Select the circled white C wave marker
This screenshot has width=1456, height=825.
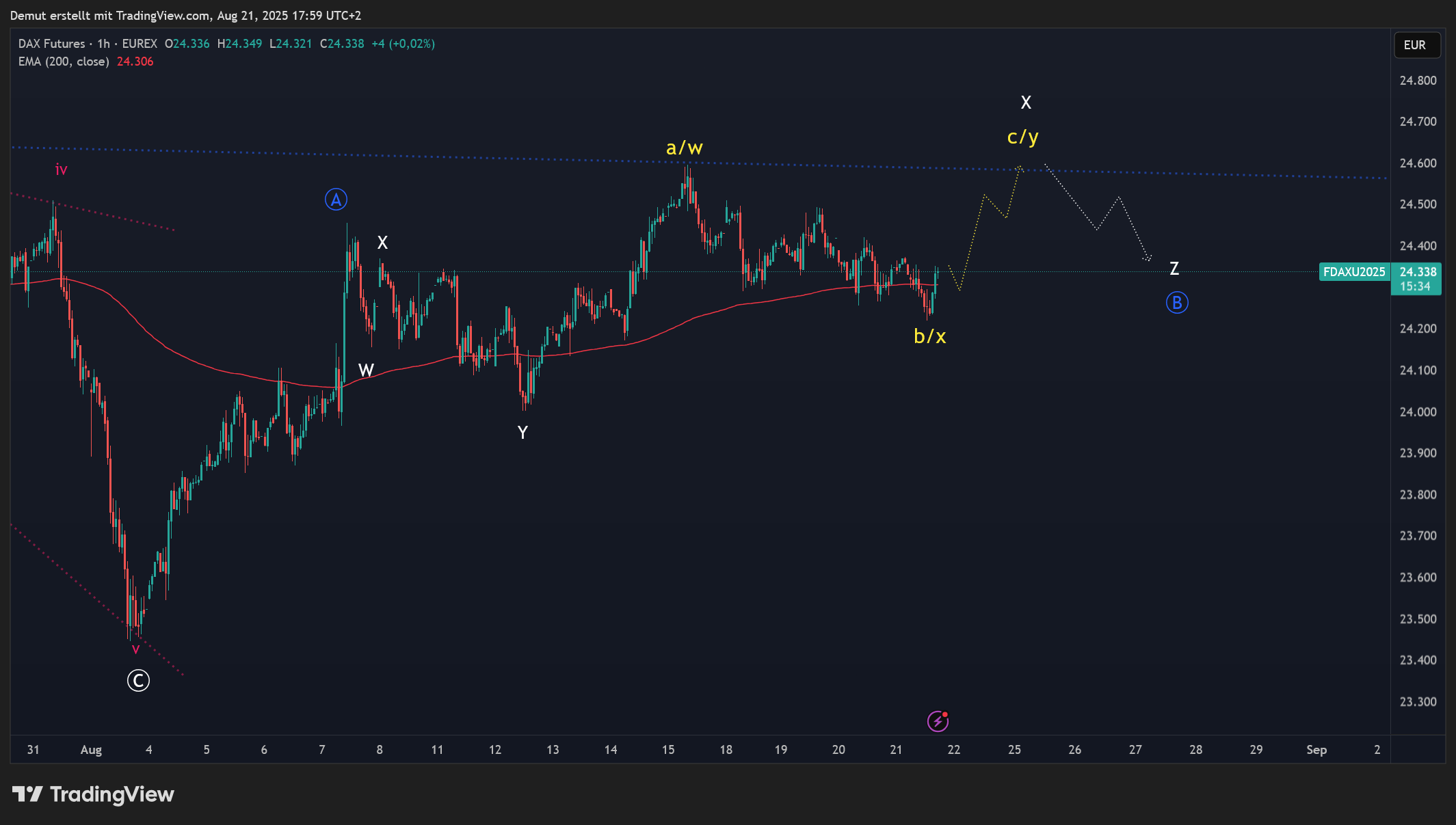coord(138,681)
